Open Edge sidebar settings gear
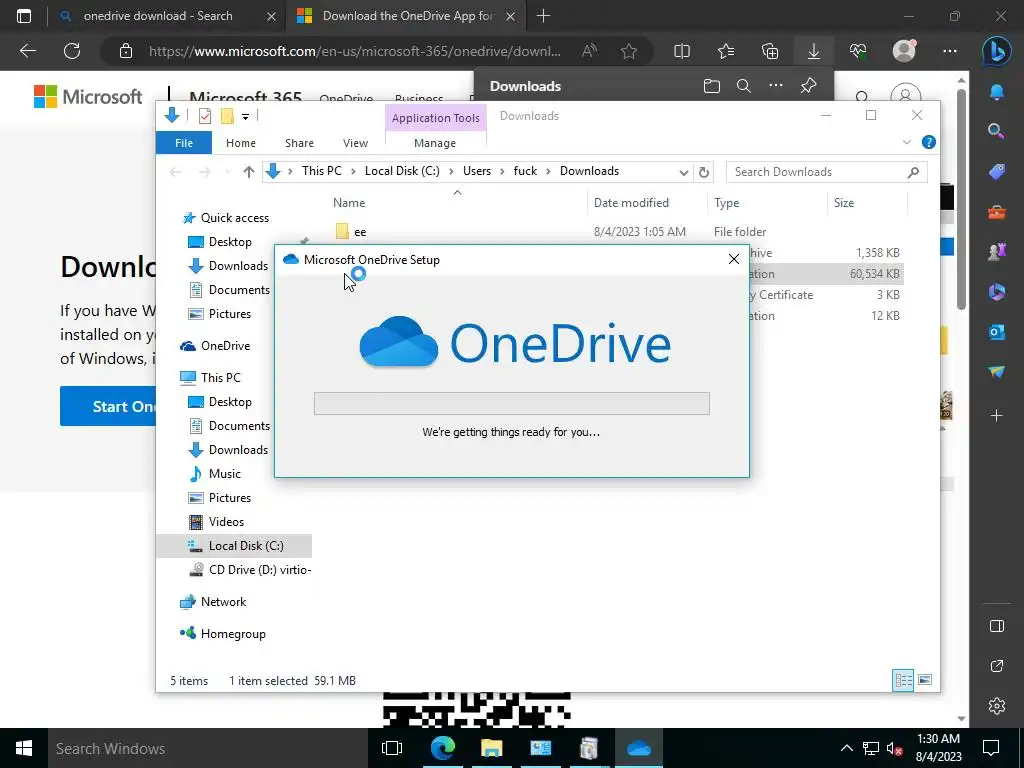 997,706
